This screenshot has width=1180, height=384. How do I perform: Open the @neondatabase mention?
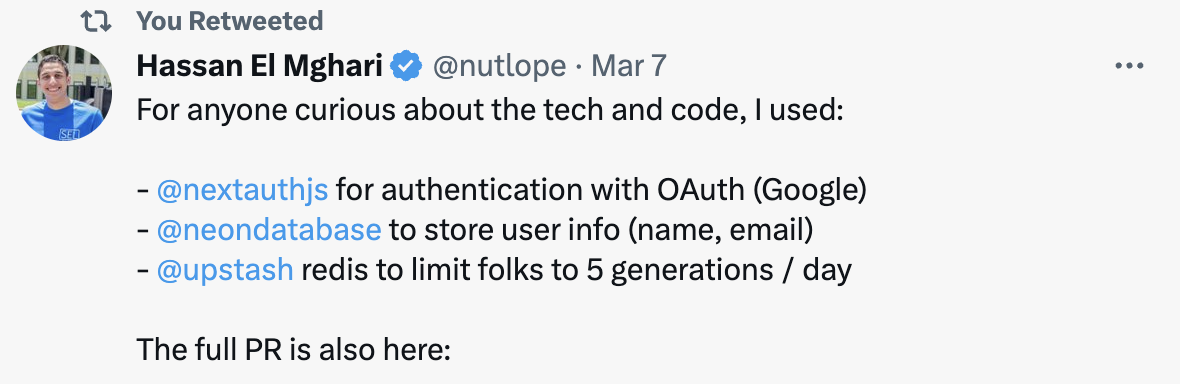point(269,230)
